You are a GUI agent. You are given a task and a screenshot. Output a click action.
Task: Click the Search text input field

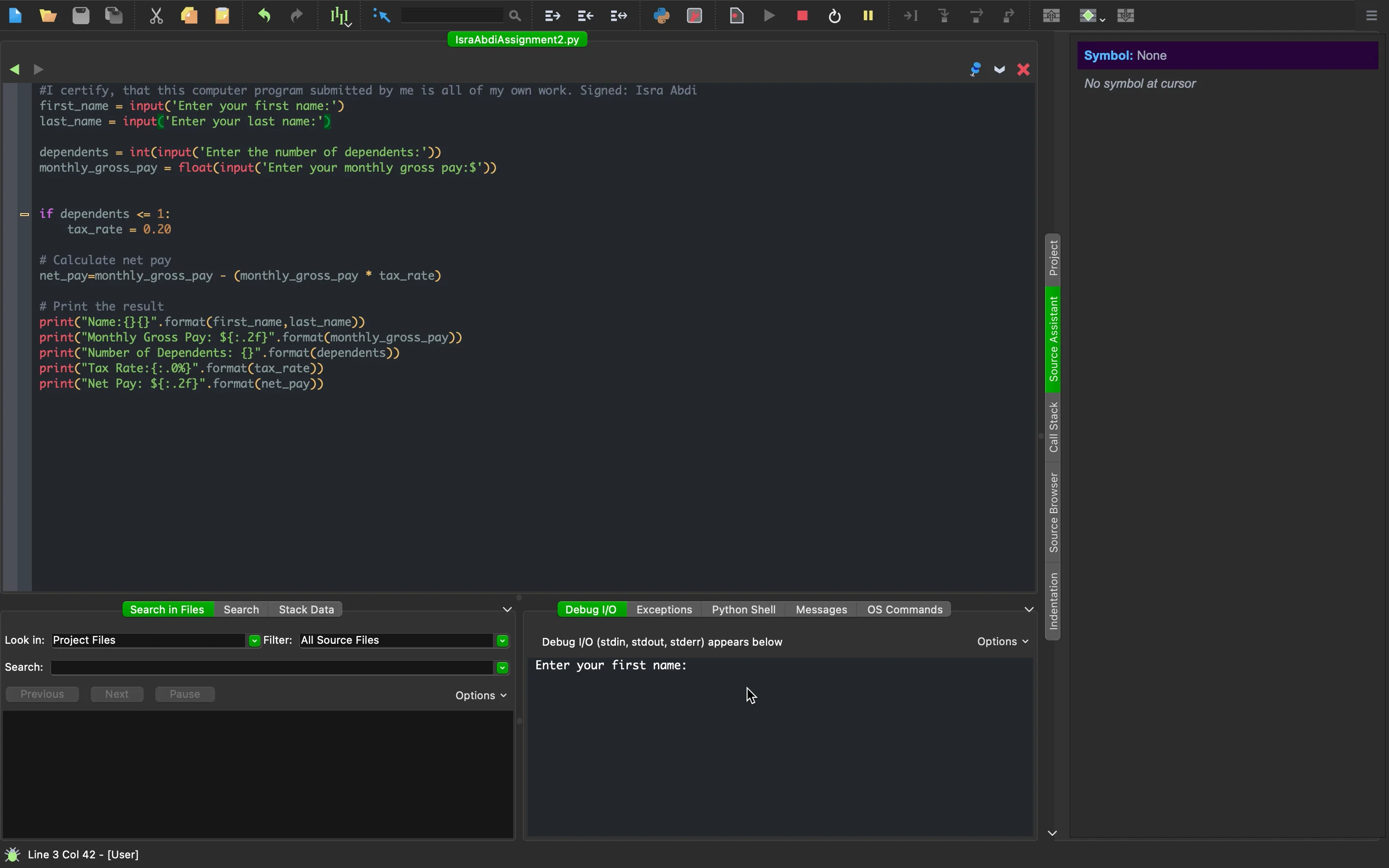pos(272,668)
